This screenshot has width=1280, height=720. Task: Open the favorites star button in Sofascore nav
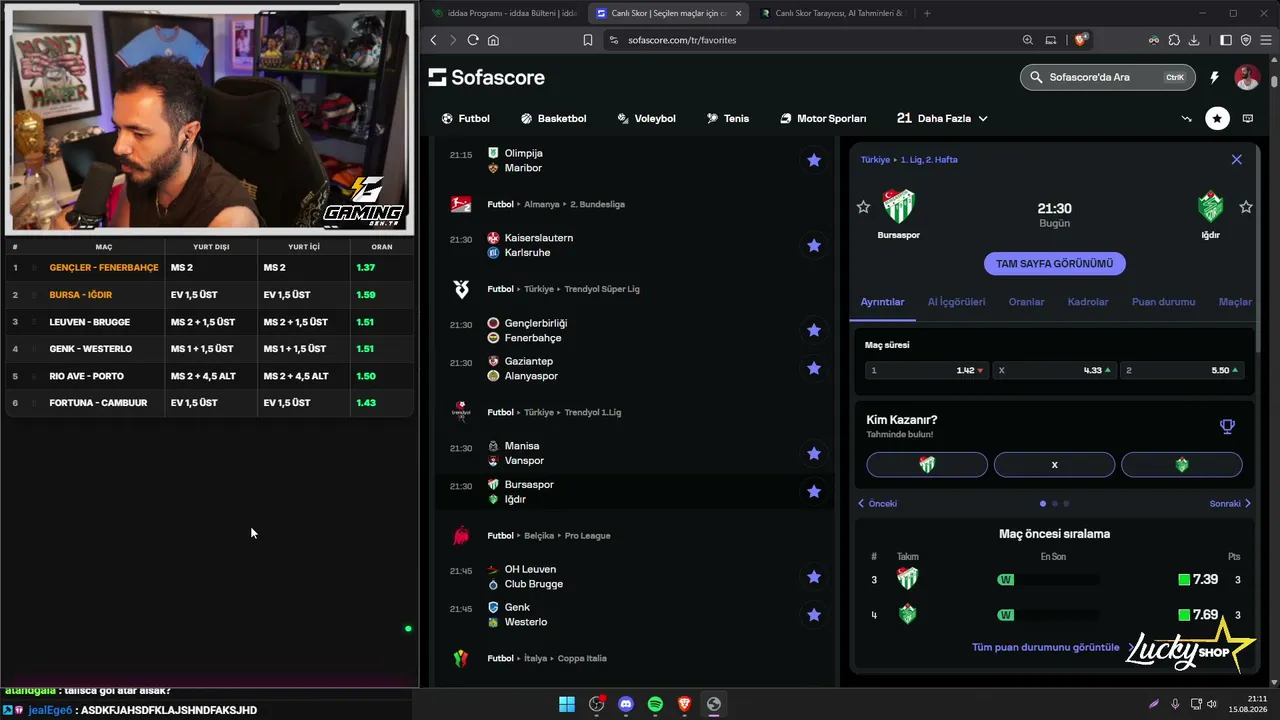pyautogui.click(x=1217, y=118)
